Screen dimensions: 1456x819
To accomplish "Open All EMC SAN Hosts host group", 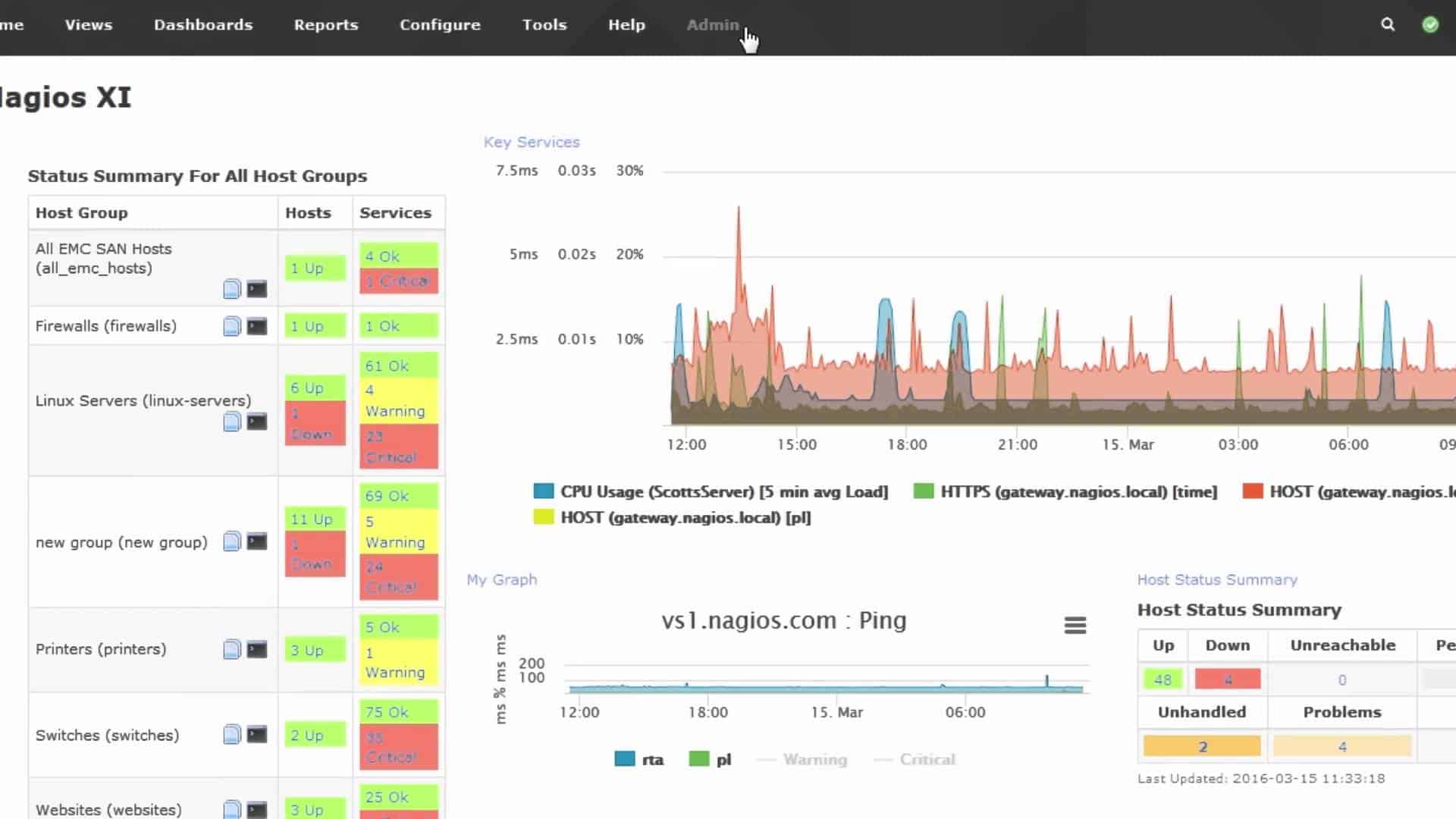I will coord(103,258).
